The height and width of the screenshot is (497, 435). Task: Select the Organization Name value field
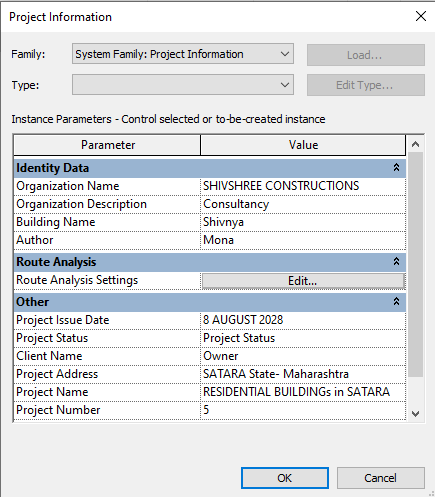[303, 186]
